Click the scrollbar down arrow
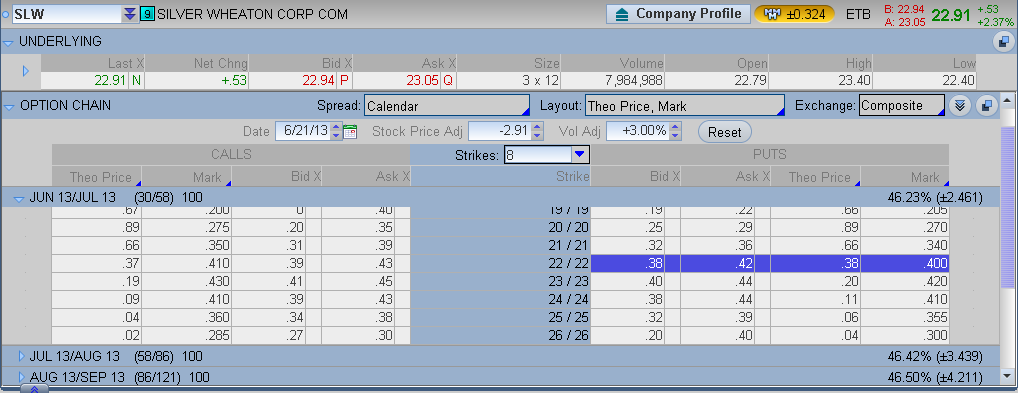The image size is (1018, 393). pyautogui.click(x=1007, y=376)
